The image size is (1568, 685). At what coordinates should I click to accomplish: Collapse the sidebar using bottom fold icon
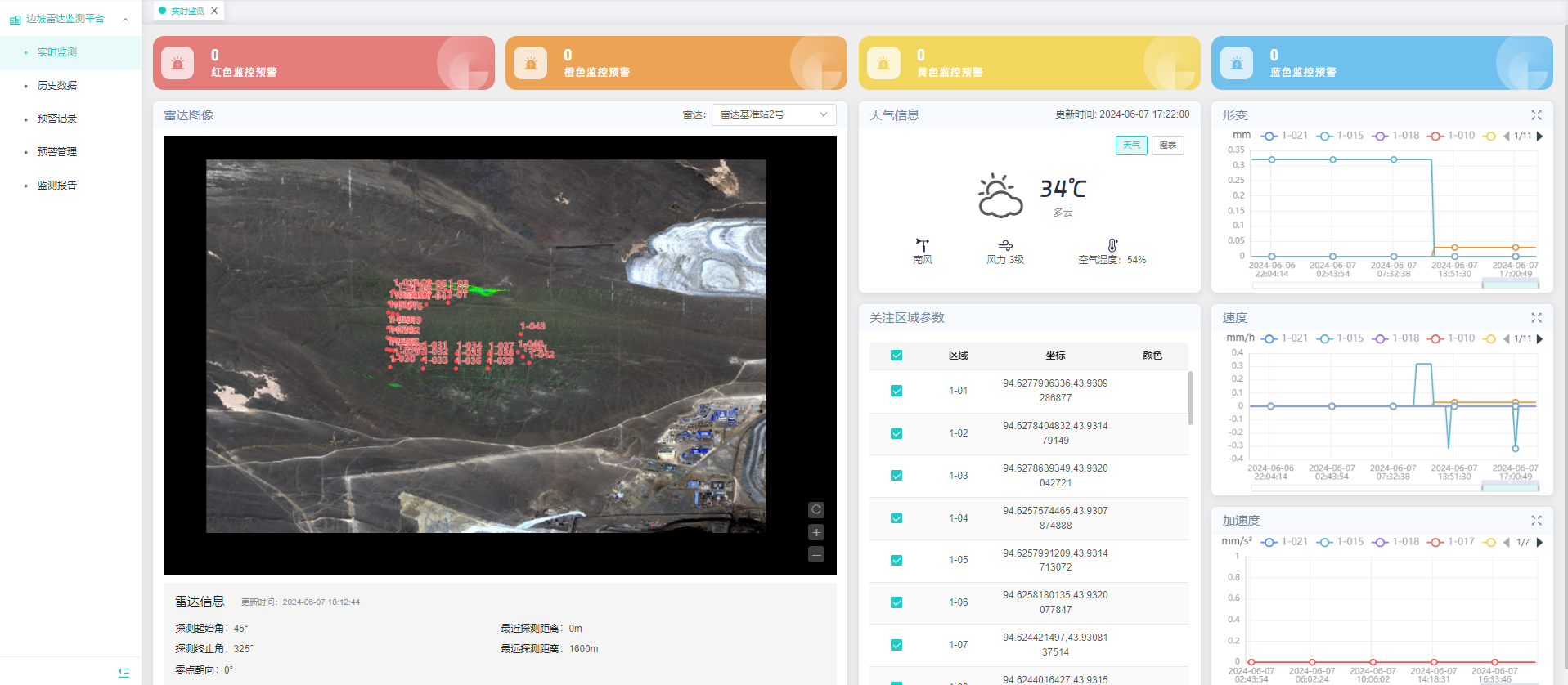tap(124, 673)
